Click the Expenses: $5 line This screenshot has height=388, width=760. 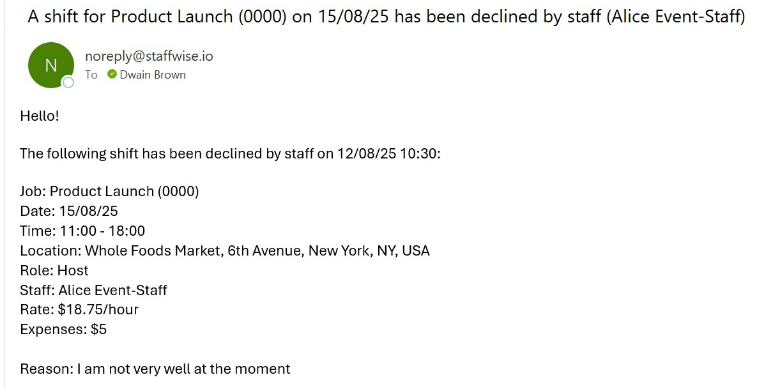pos(63,329)
